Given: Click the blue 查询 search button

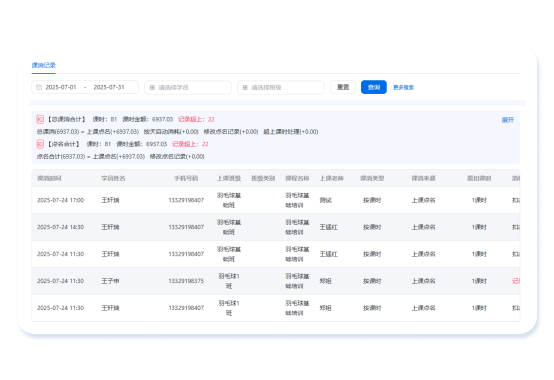Looking at the screenshot, I should (x=374, y=87).
